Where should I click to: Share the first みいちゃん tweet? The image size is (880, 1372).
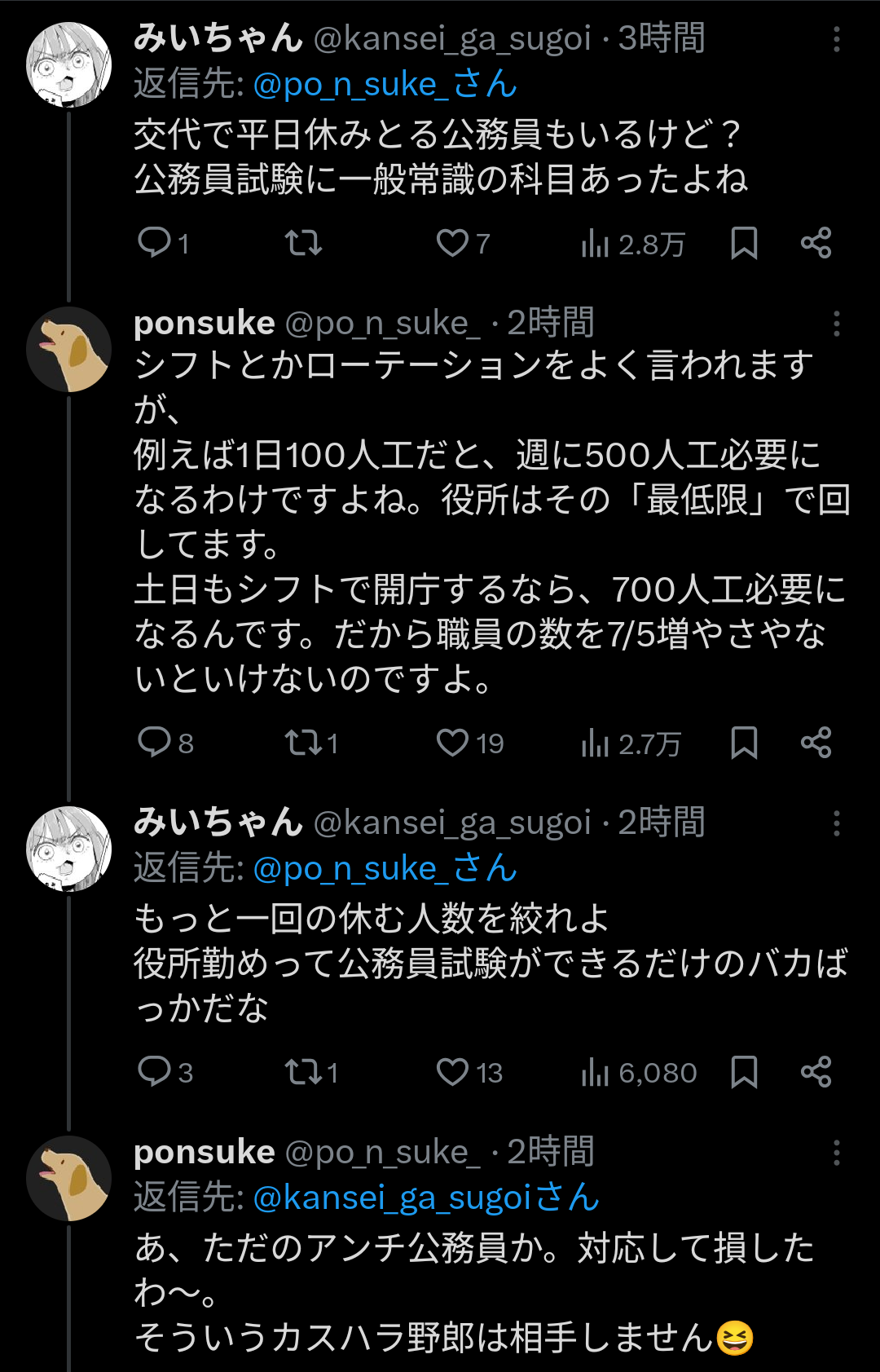816,243
